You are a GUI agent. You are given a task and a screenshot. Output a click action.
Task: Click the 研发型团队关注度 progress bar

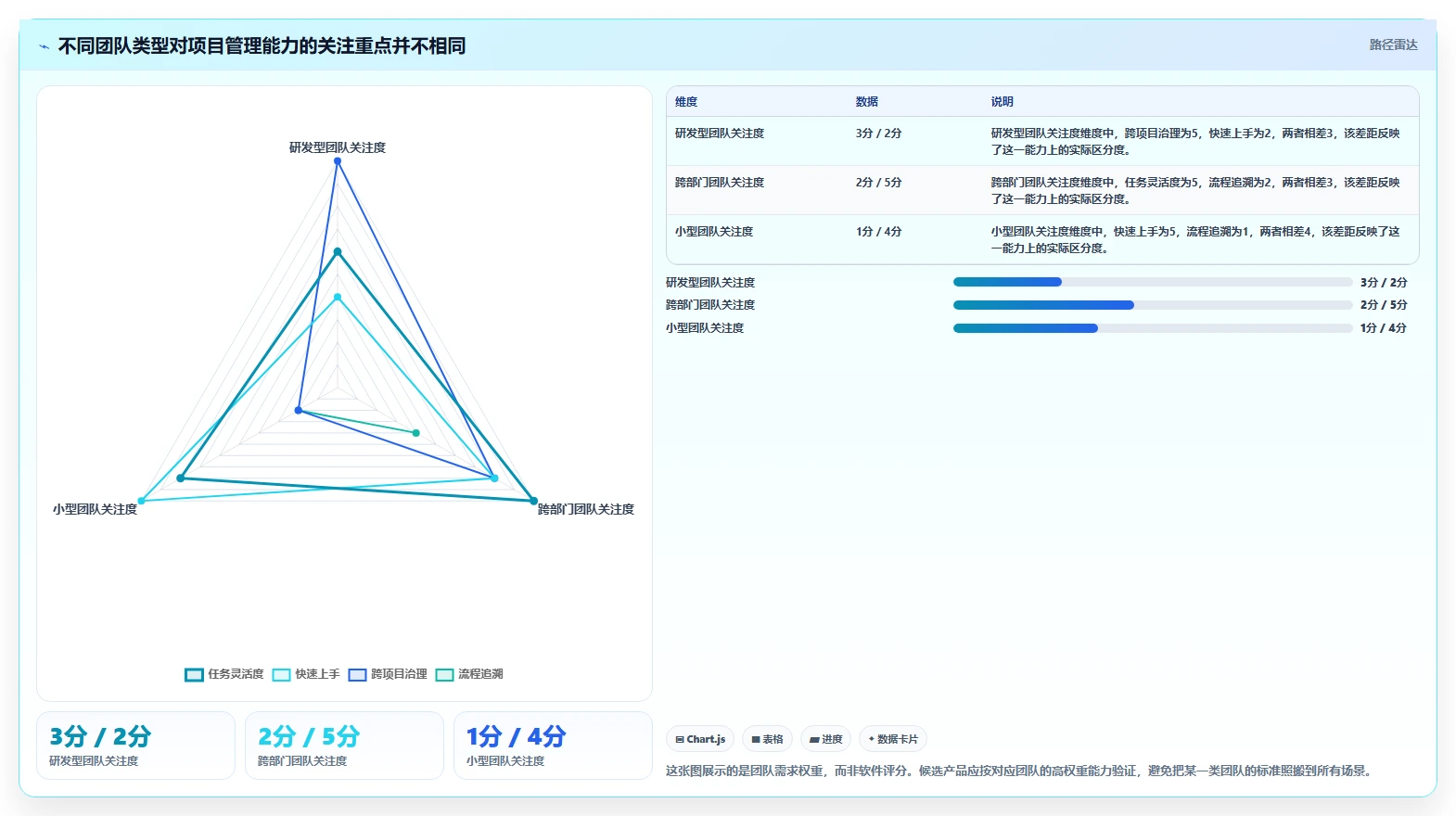[1153, 282]
